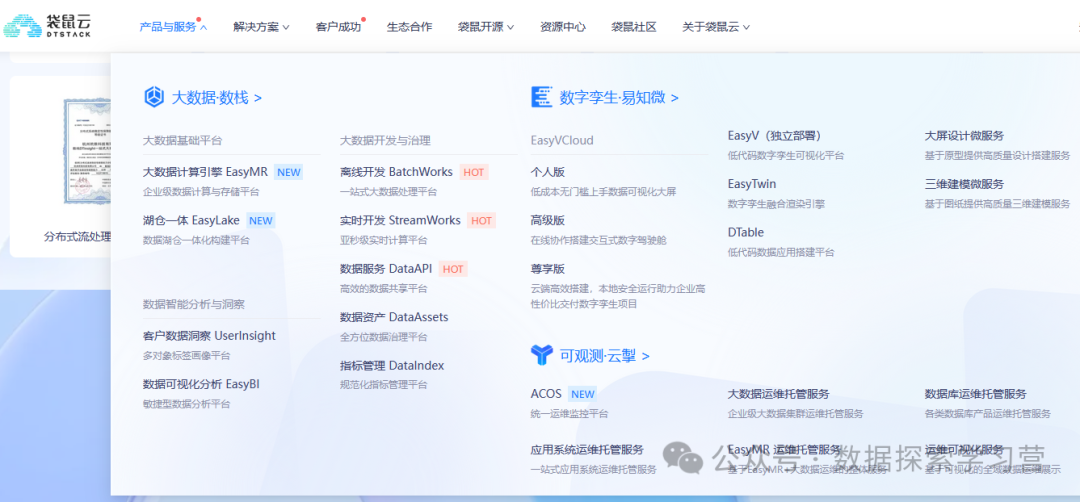Viewport: 1080px width, 502px height.
Task: Click the 数字孪生·易知微 blue icon
Action: tap(541, 97)
